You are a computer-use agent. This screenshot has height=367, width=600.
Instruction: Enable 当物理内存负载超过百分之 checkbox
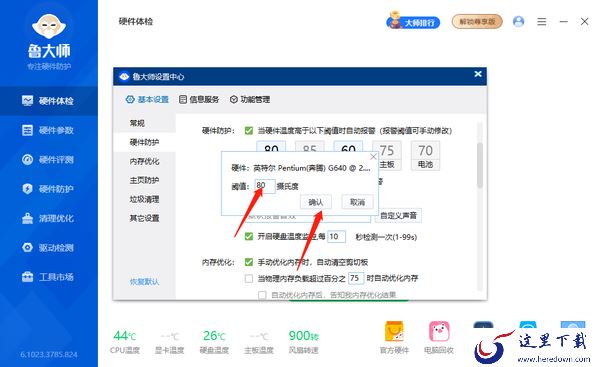(x=249, y=278)
